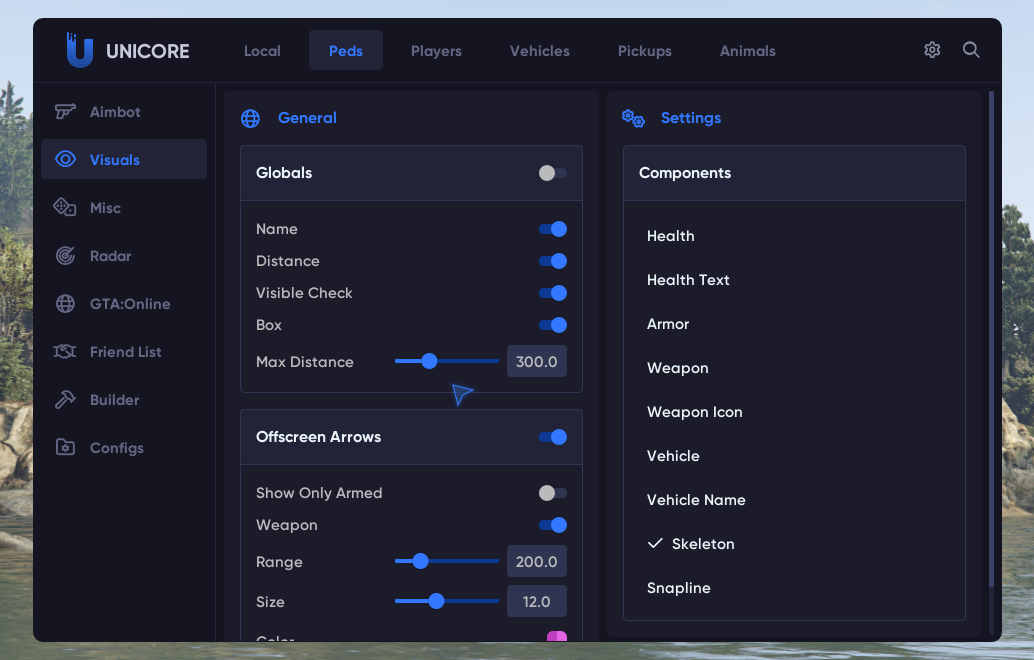Turn on Show Only Armed toggle
The height and width of the screenshot is (660, 1034).
552,493
